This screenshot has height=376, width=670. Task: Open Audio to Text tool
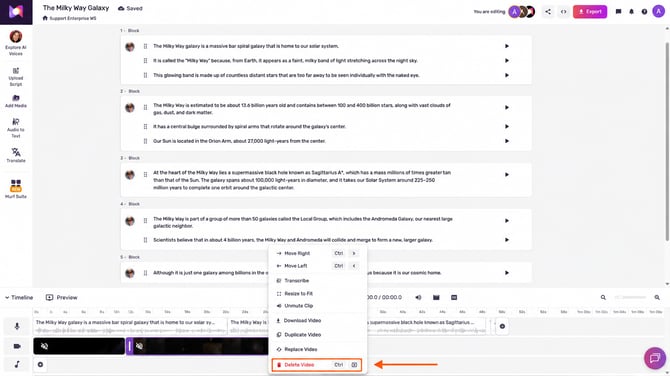coord(16,128)
